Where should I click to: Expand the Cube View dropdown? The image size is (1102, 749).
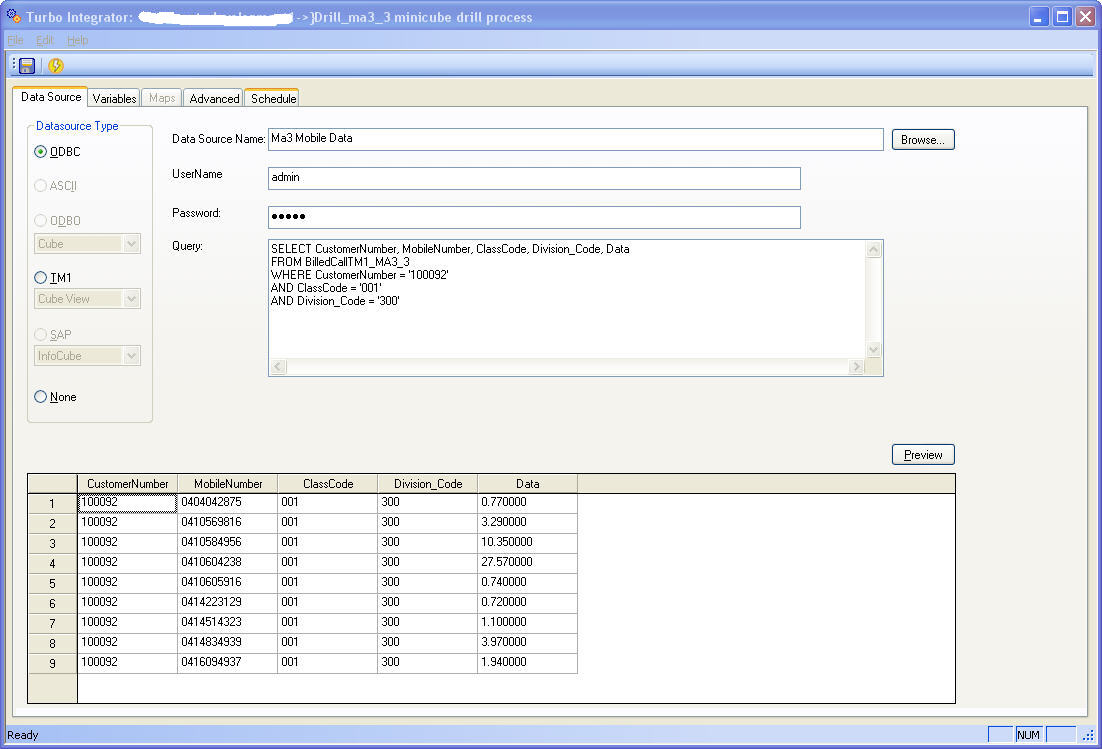(131, 299)
